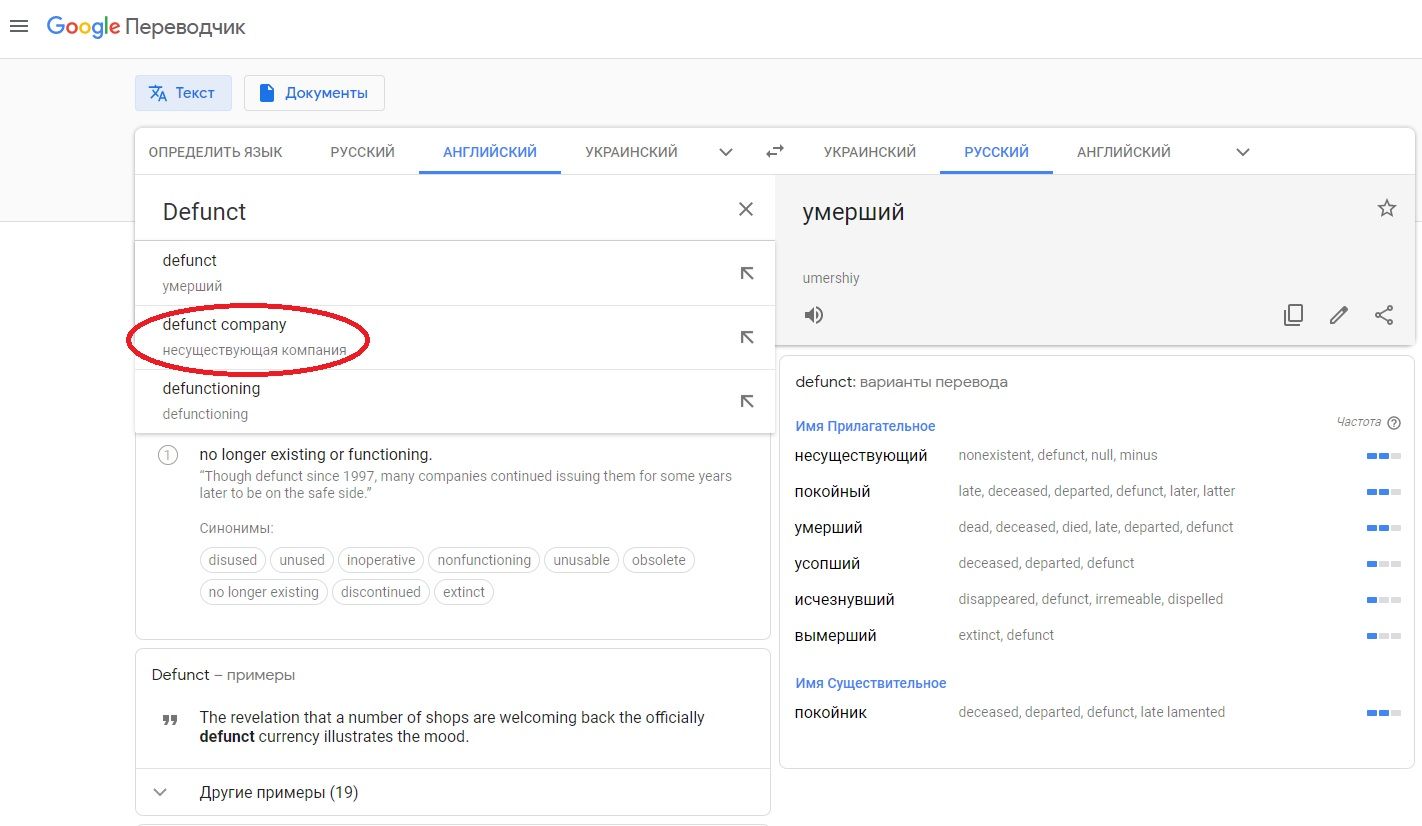Insert 'defunct company' suggestion arrow
Viewport: 1422px width, 826px height.
tap(746, 337)
